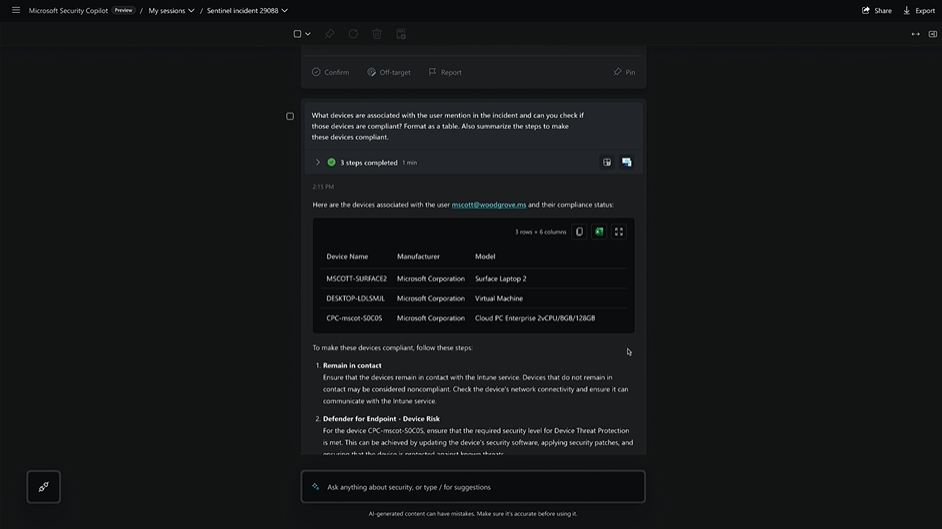Rerun the selected prompt using refresh icon
The image size is (942, 529).
pyautogui.click(x=353, y=34)
